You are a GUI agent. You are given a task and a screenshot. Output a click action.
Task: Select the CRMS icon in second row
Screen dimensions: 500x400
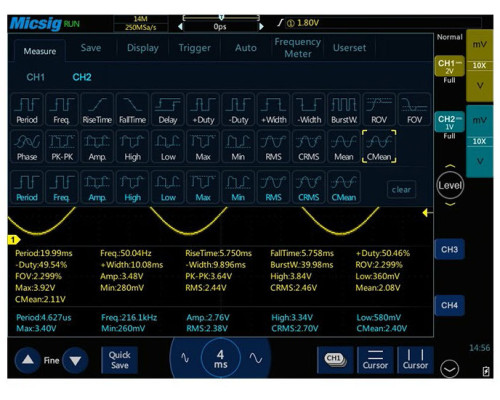pos(309,147)
